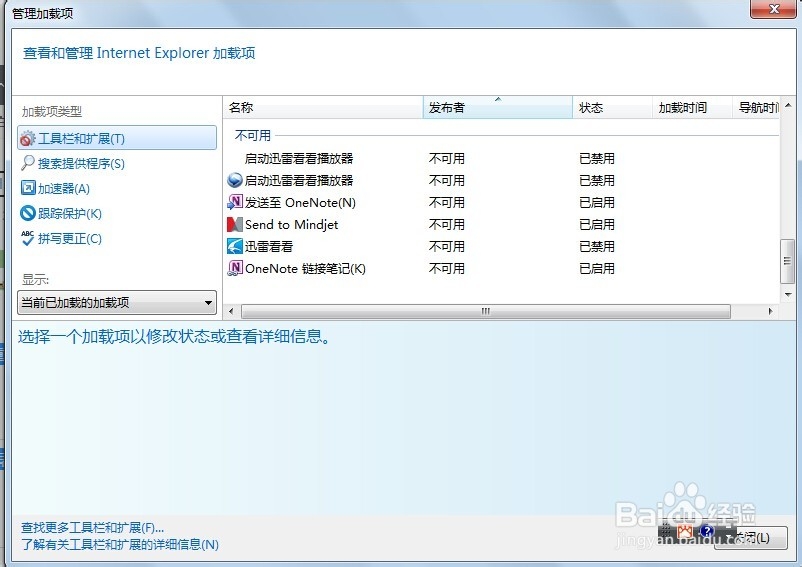Click the horizontal scrollbar left arrow
This screenshot has height=567, width=802.
tap(231, 311)
